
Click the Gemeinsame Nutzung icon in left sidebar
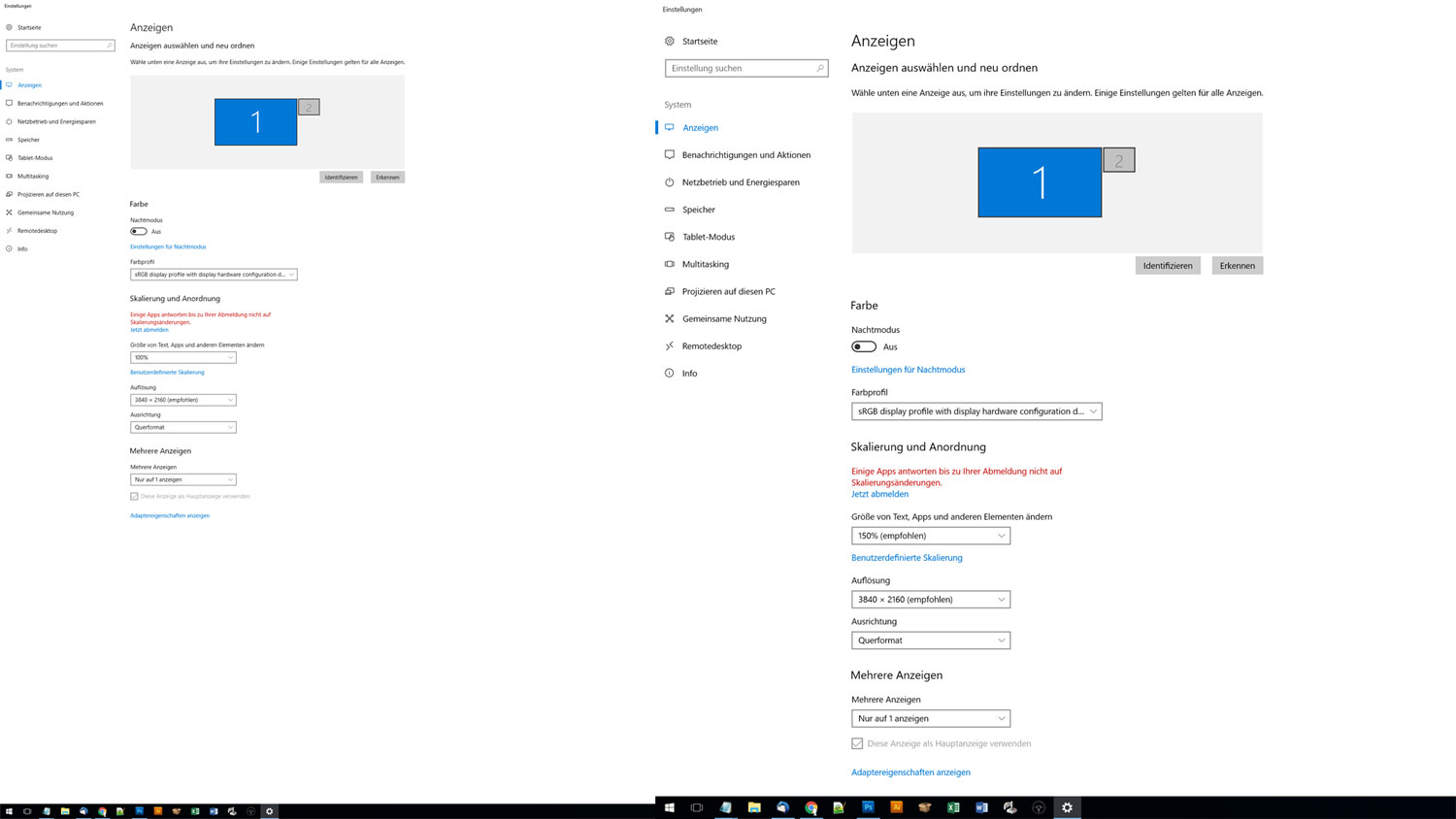point(9,213)
